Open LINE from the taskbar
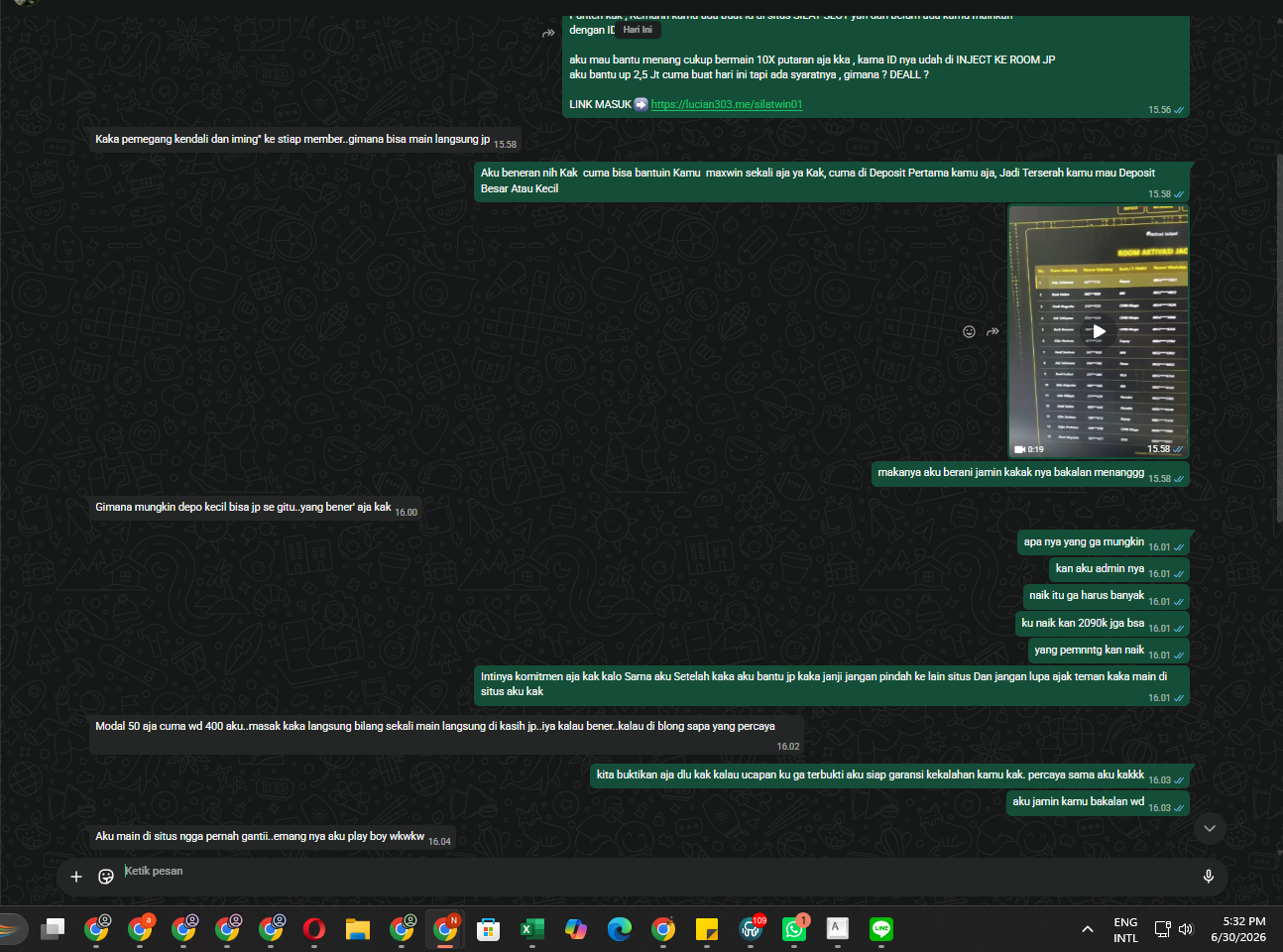 click(x=881, y=929)
